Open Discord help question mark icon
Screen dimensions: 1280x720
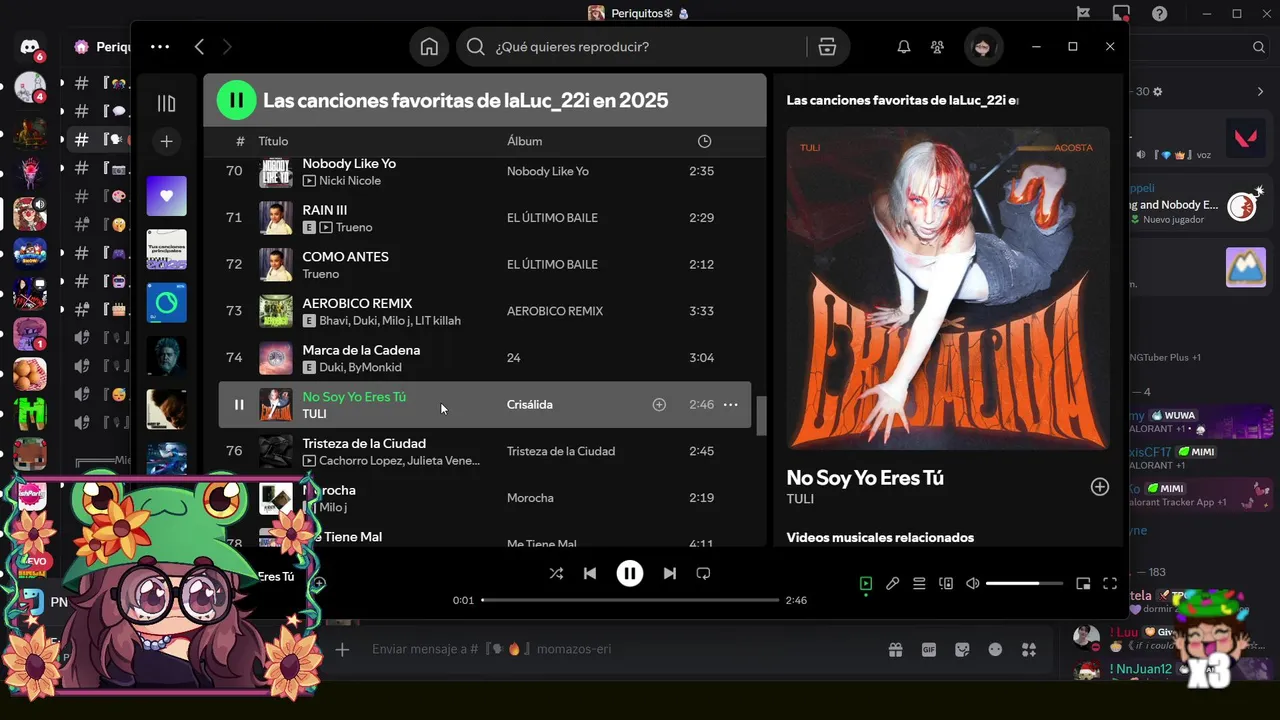(1159, 13)
